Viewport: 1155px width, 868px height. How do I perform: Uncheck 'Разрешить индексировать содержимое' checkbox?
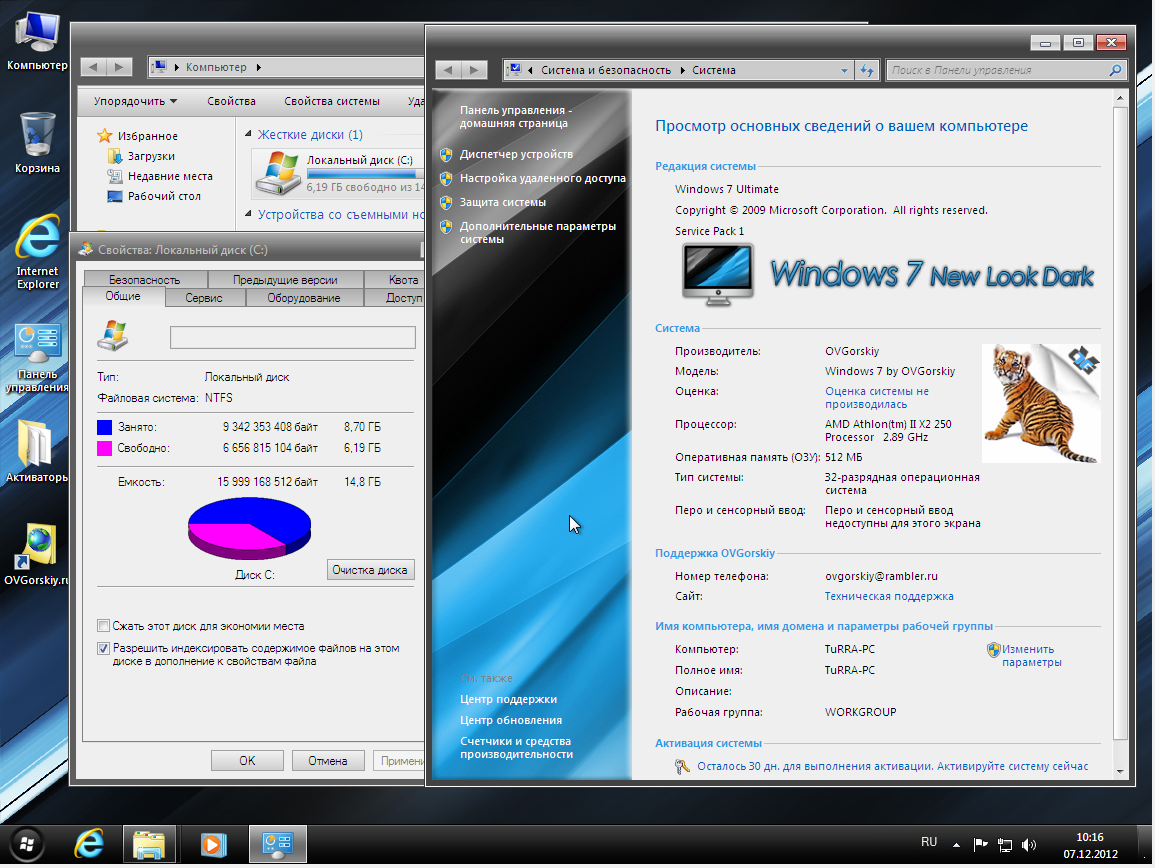[x=103, y=649]
